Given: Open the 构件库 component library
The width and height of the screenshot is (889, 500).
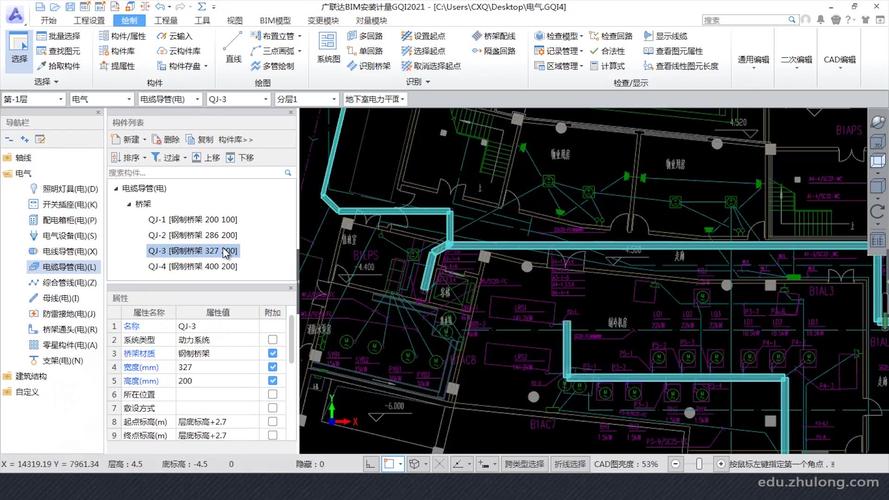Looking at the screenshot, I should 117,51.
